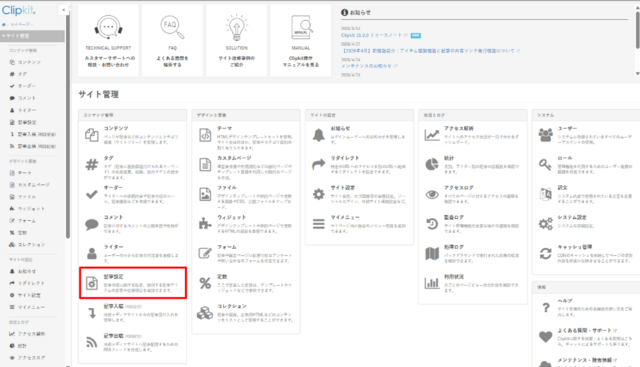
Task: Collapse the サイト管理 section in the sidebar
Action: [32, 36]
